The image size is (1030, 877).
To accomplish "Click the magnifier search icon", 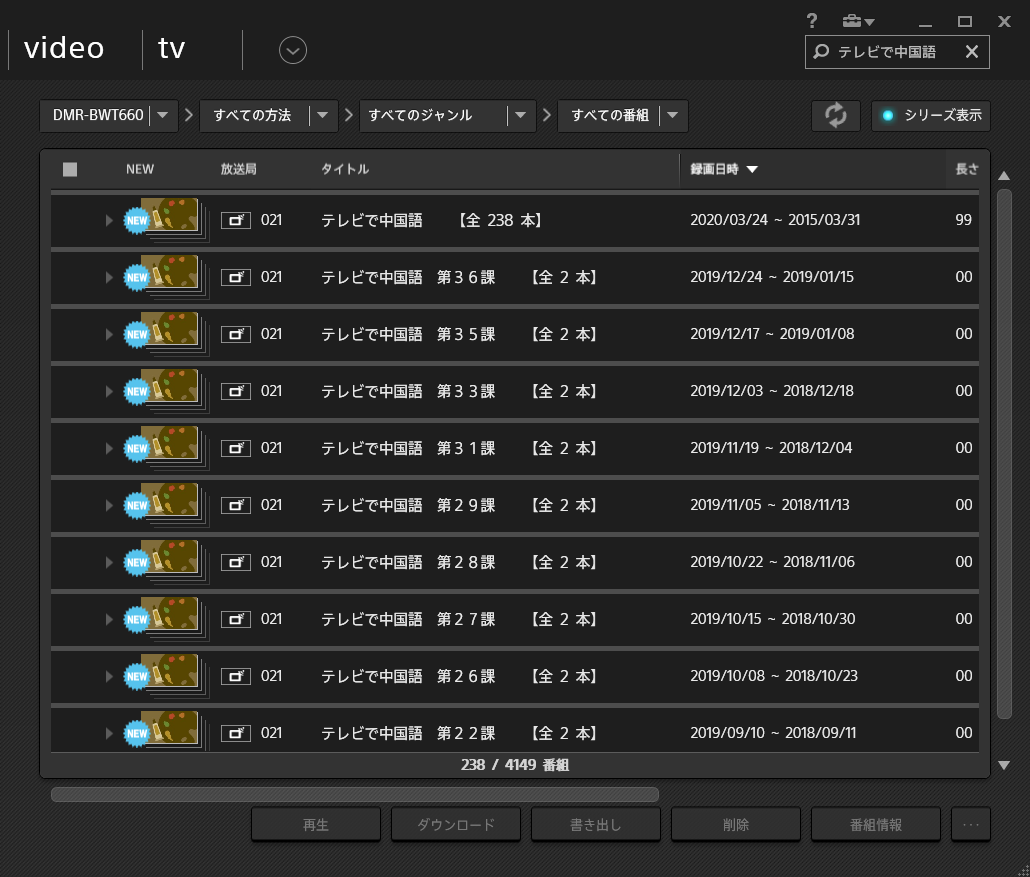I will [821, 52].
